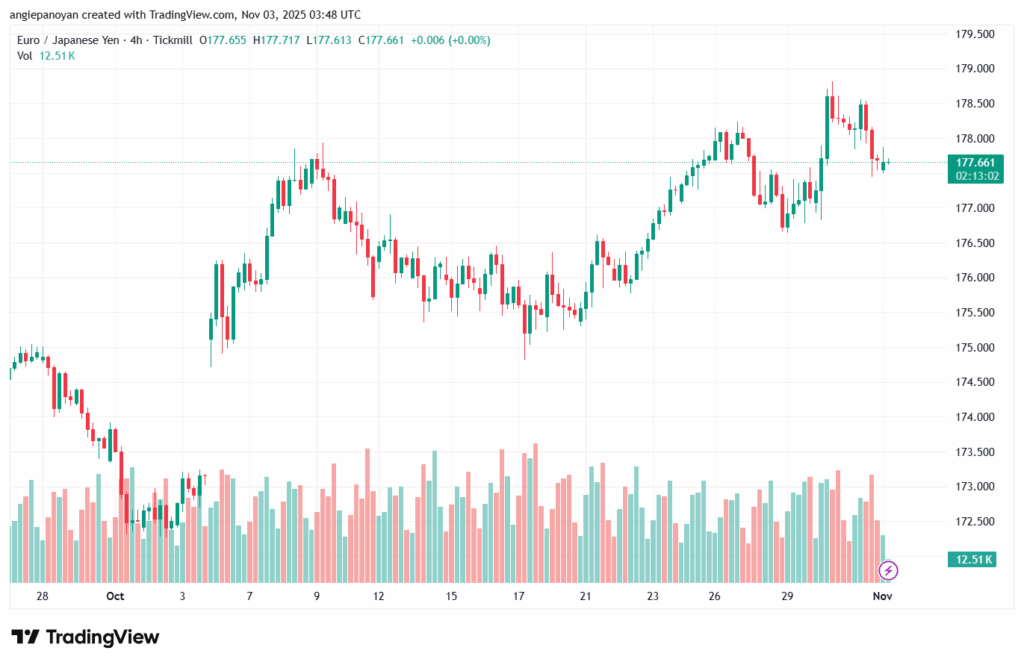Screen dimensions: 1024x665
Task: Click the TradingView logo
Action: click(85, 637)
